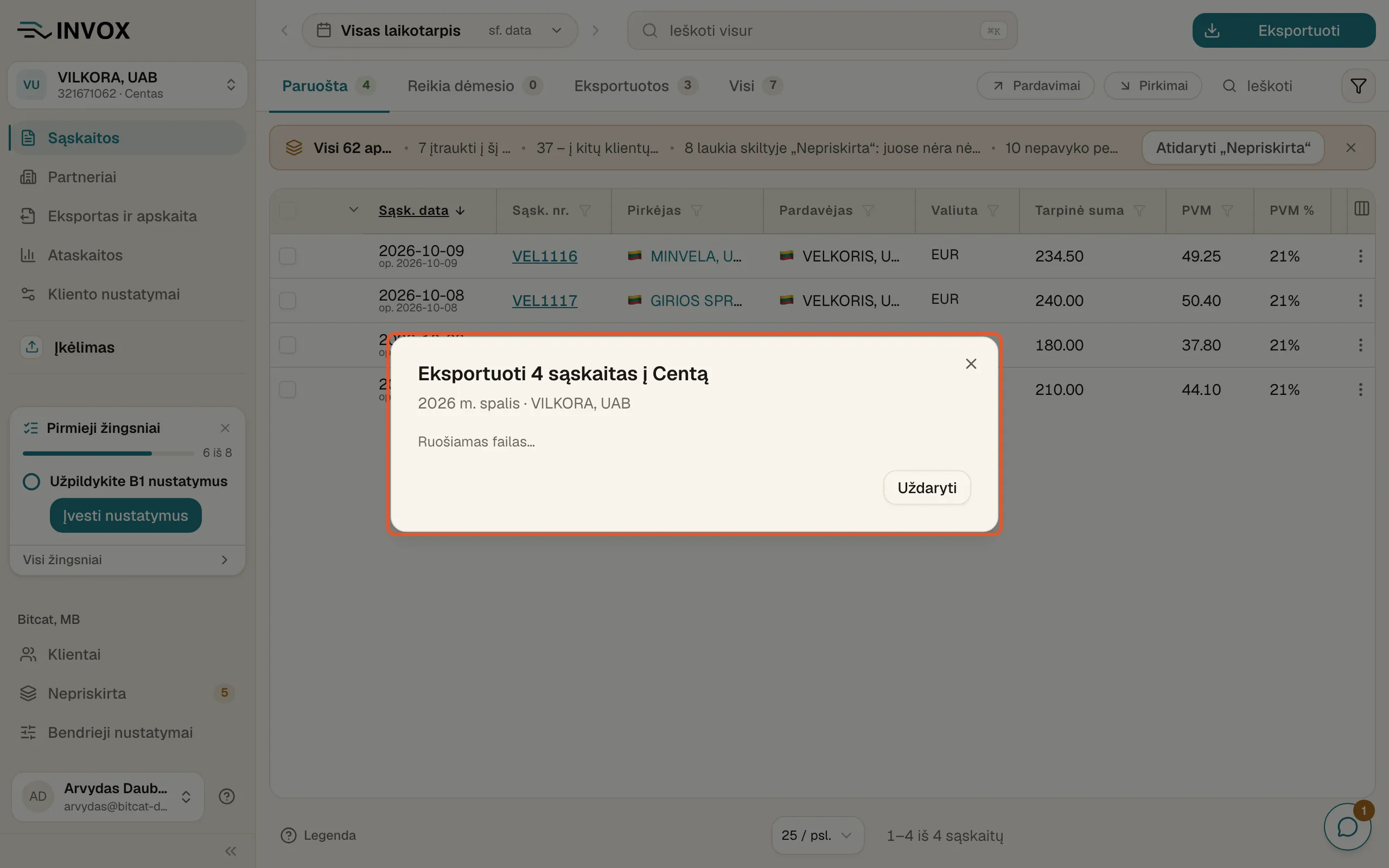Open the Sąskaitos sidebar section

128,138
